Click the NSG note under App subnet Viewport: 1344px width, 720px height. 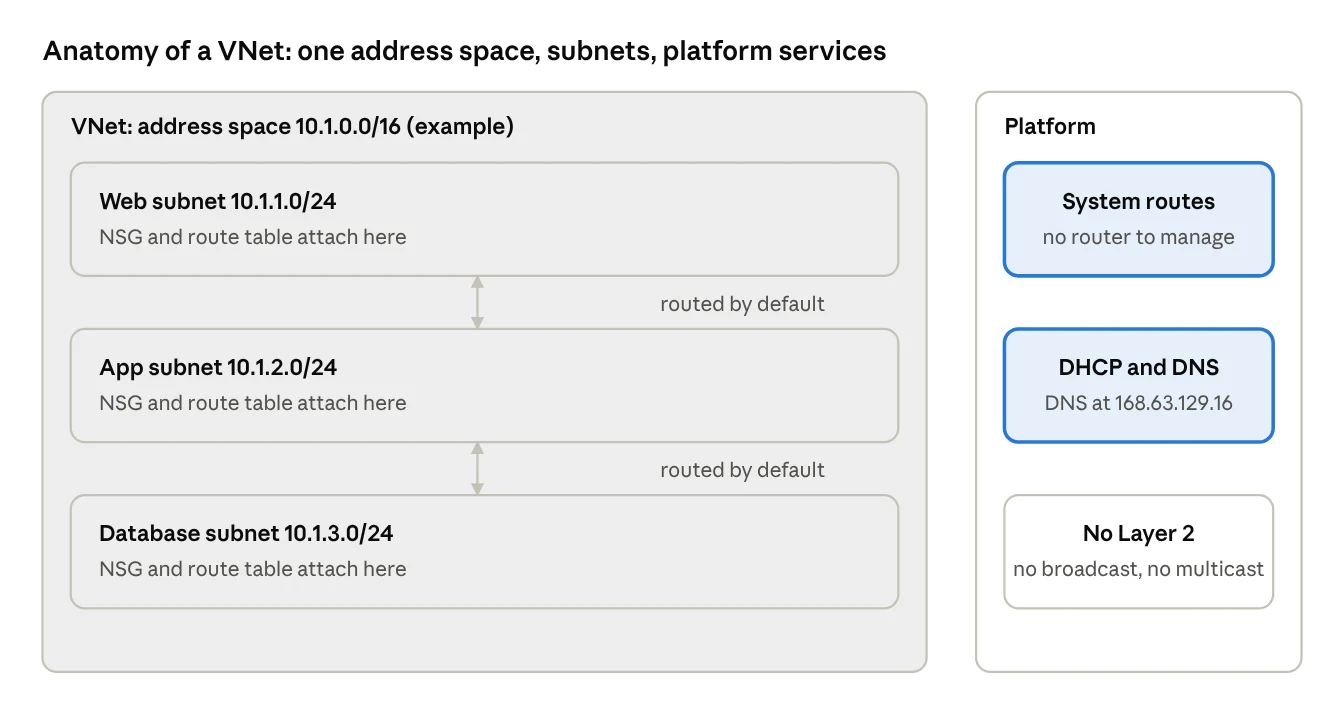coord(253,403)
